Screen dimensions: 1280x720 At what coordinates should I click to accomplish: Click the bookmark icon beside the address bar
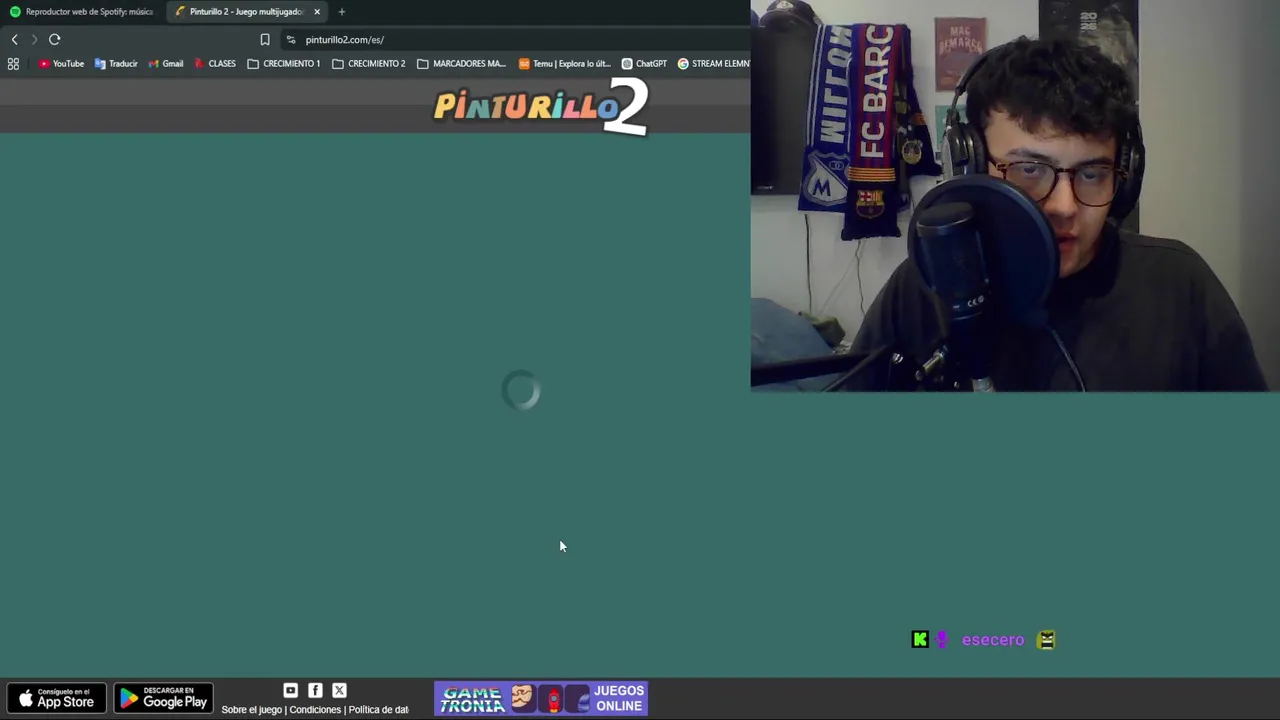click(x=265, y=40)
